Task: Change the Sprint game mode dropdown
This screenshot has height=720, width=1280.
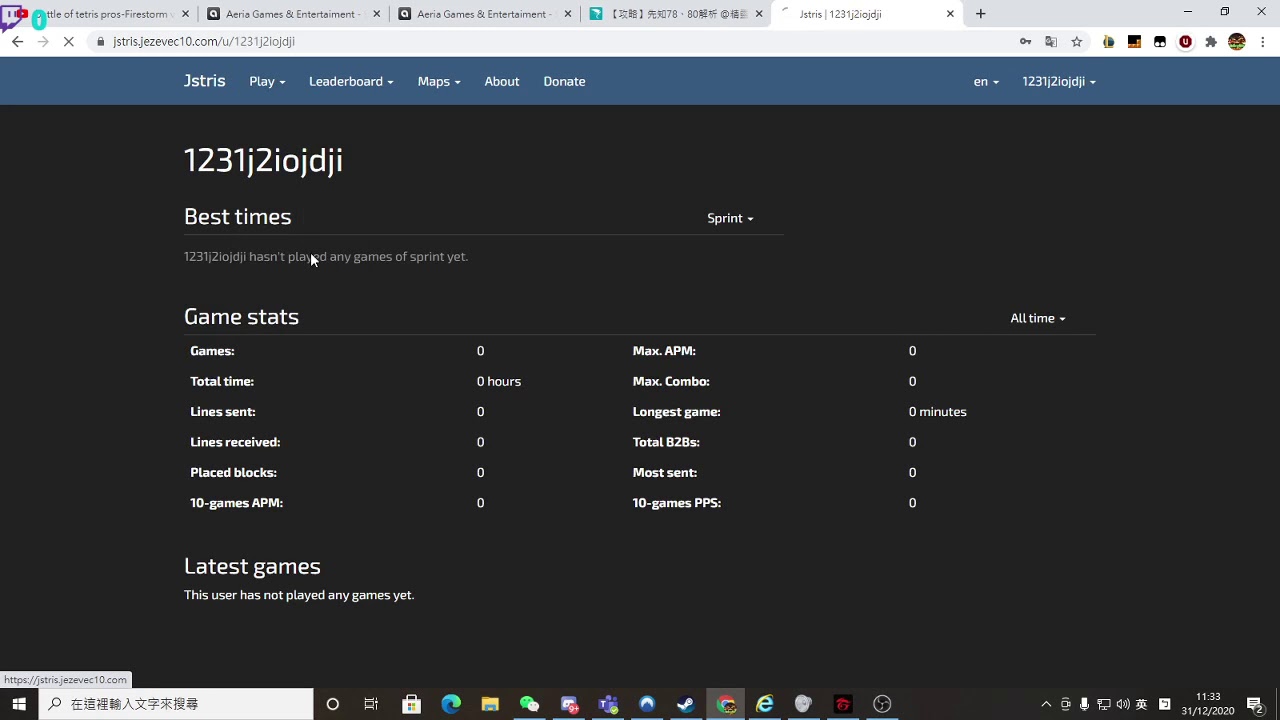Action: pos(730,218)
